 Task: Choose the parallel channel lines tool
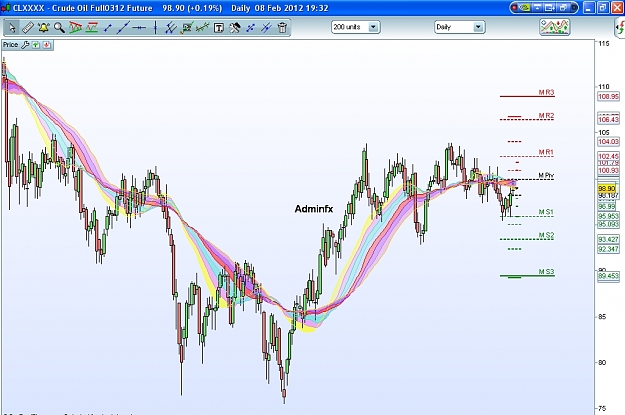[x=171, y=28]
